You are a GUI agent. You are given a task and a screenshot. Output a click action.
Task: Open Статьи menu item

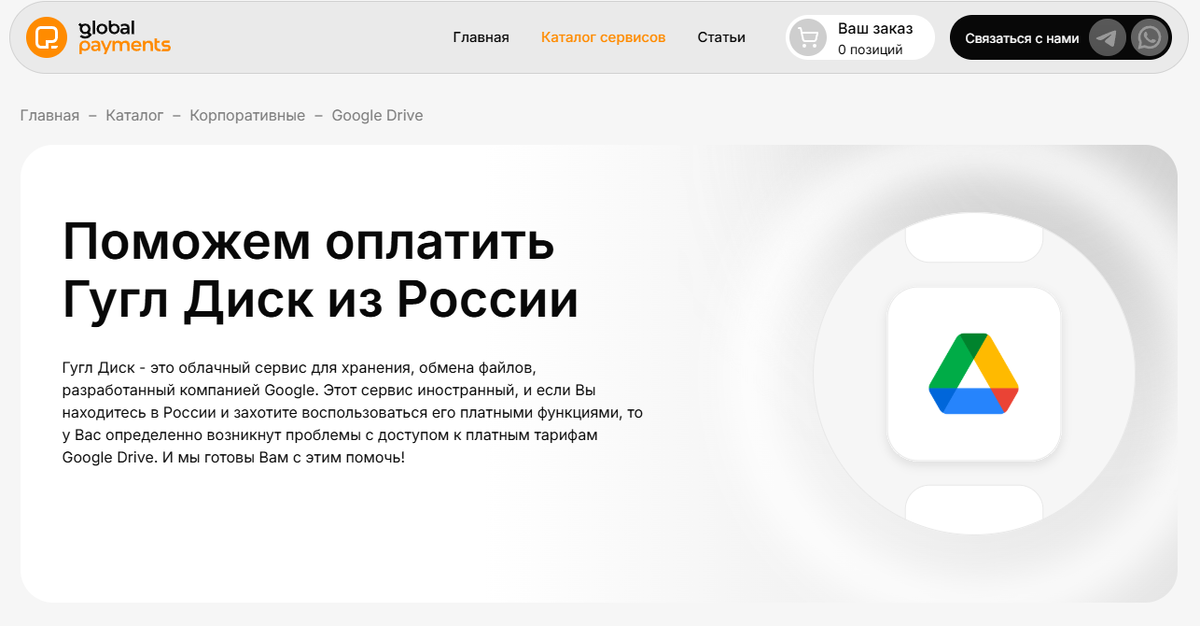(722, 38)
